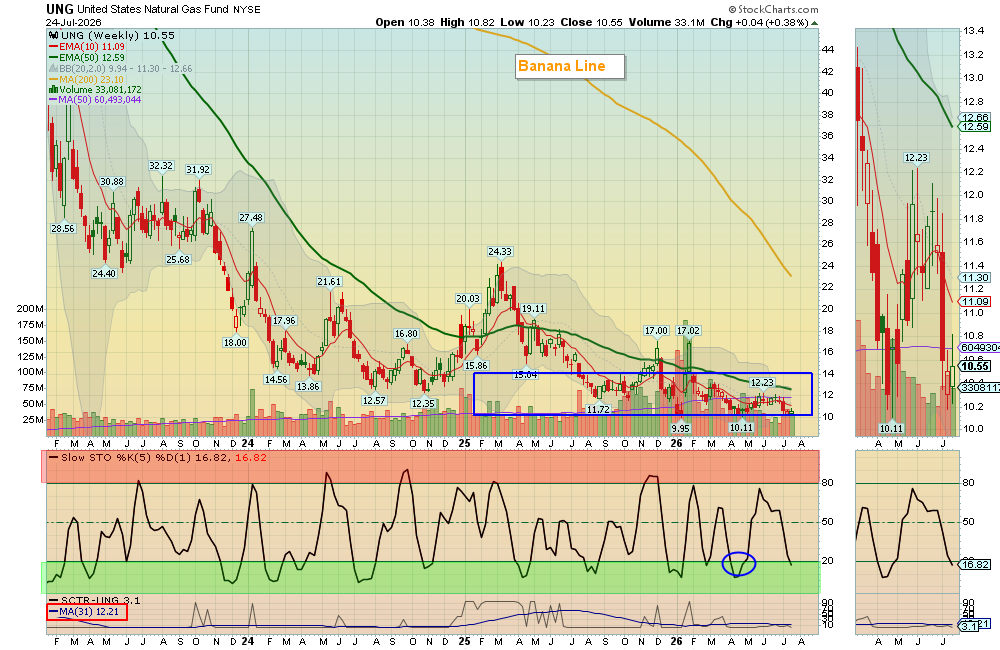Screen dimensions: 1000x650
Task: Click the 28.56 low price label
Action: click(63, 228)
